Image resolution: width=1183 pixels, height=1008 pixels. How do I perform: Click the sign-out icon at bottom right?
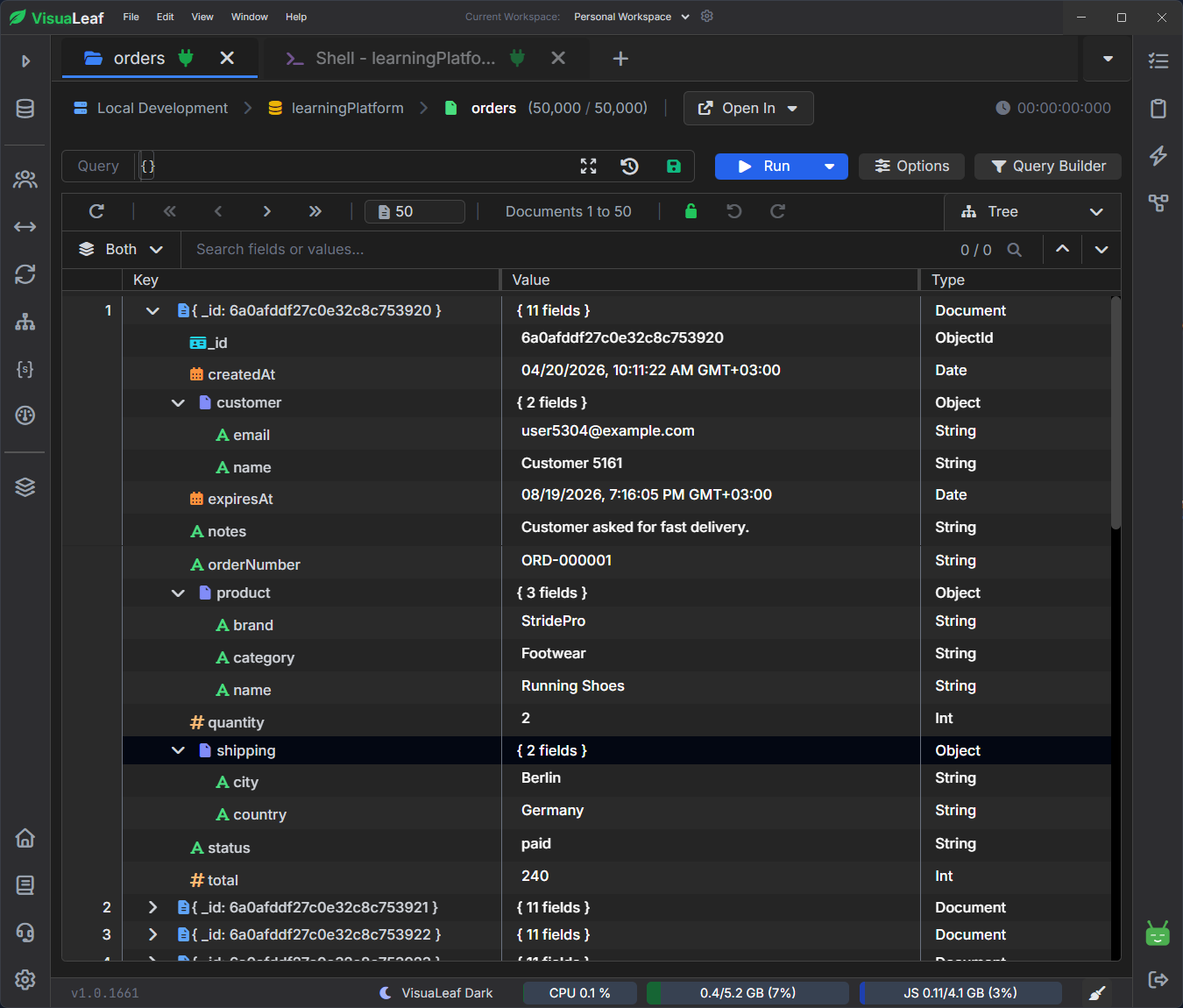tap(1158, 980)
